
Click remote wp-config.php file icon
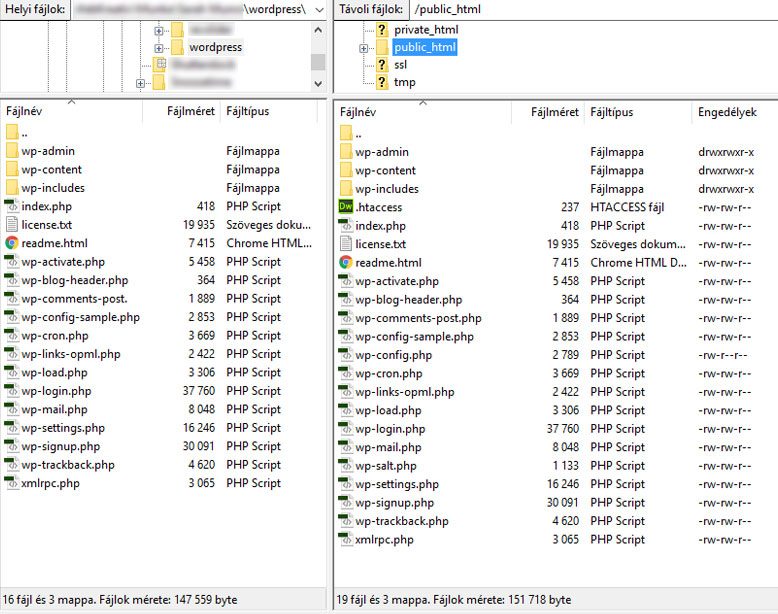[x=345, y=354]
